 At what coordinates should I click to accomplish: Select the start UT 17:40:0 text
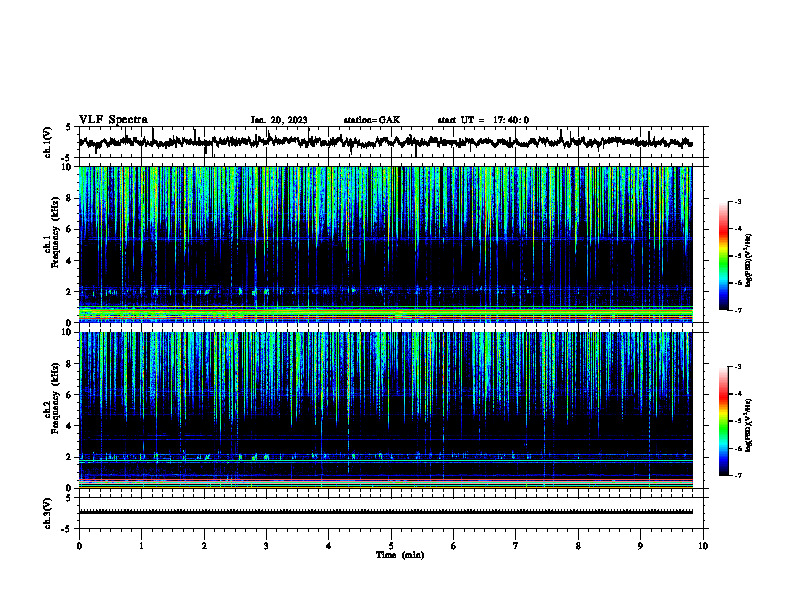[483, 120]
